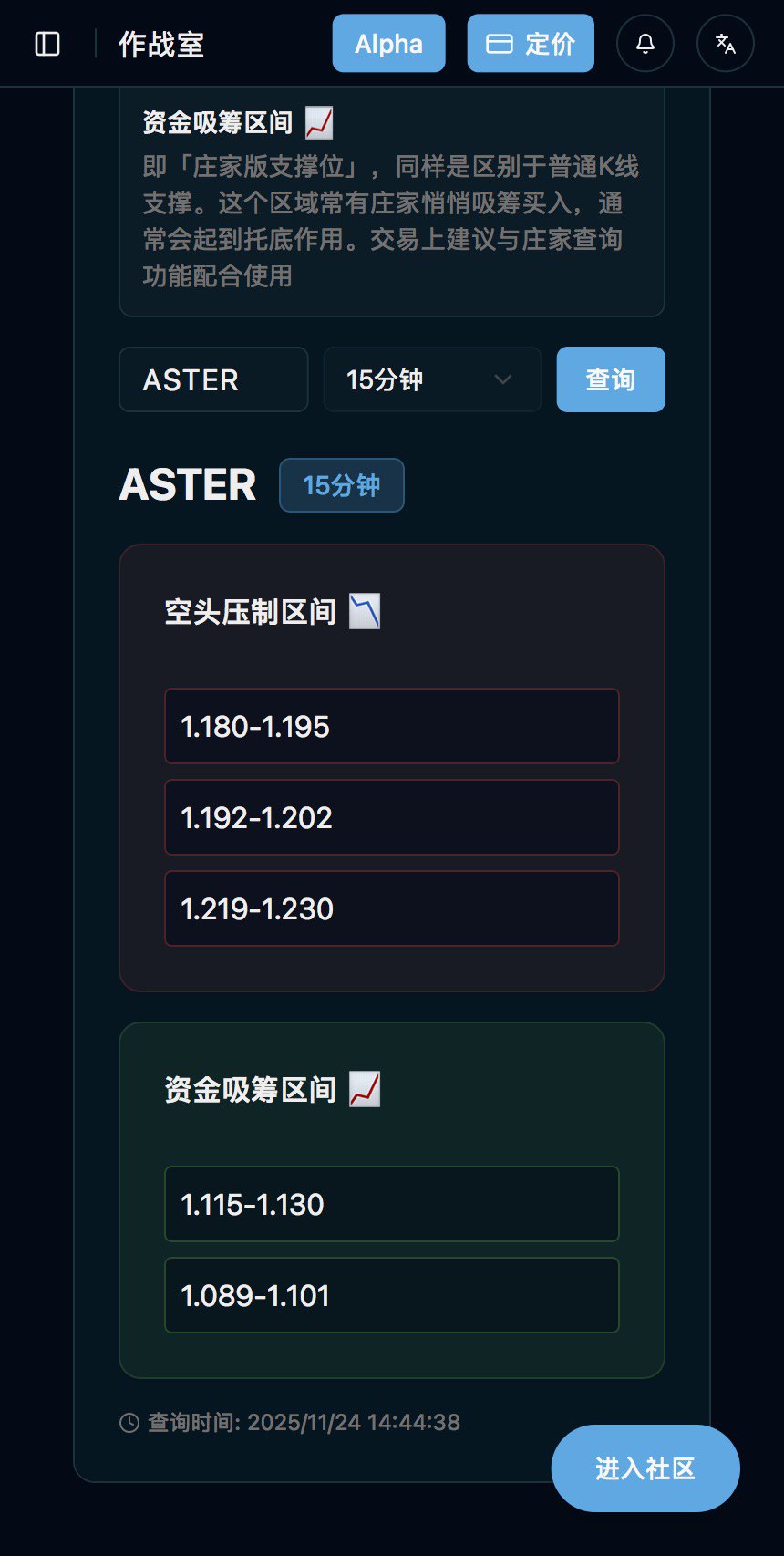The width and height of the screenshot is (784, 1556).
Task: Select the 1.115-1.130 accumulation range
Action: (392, 1204)
